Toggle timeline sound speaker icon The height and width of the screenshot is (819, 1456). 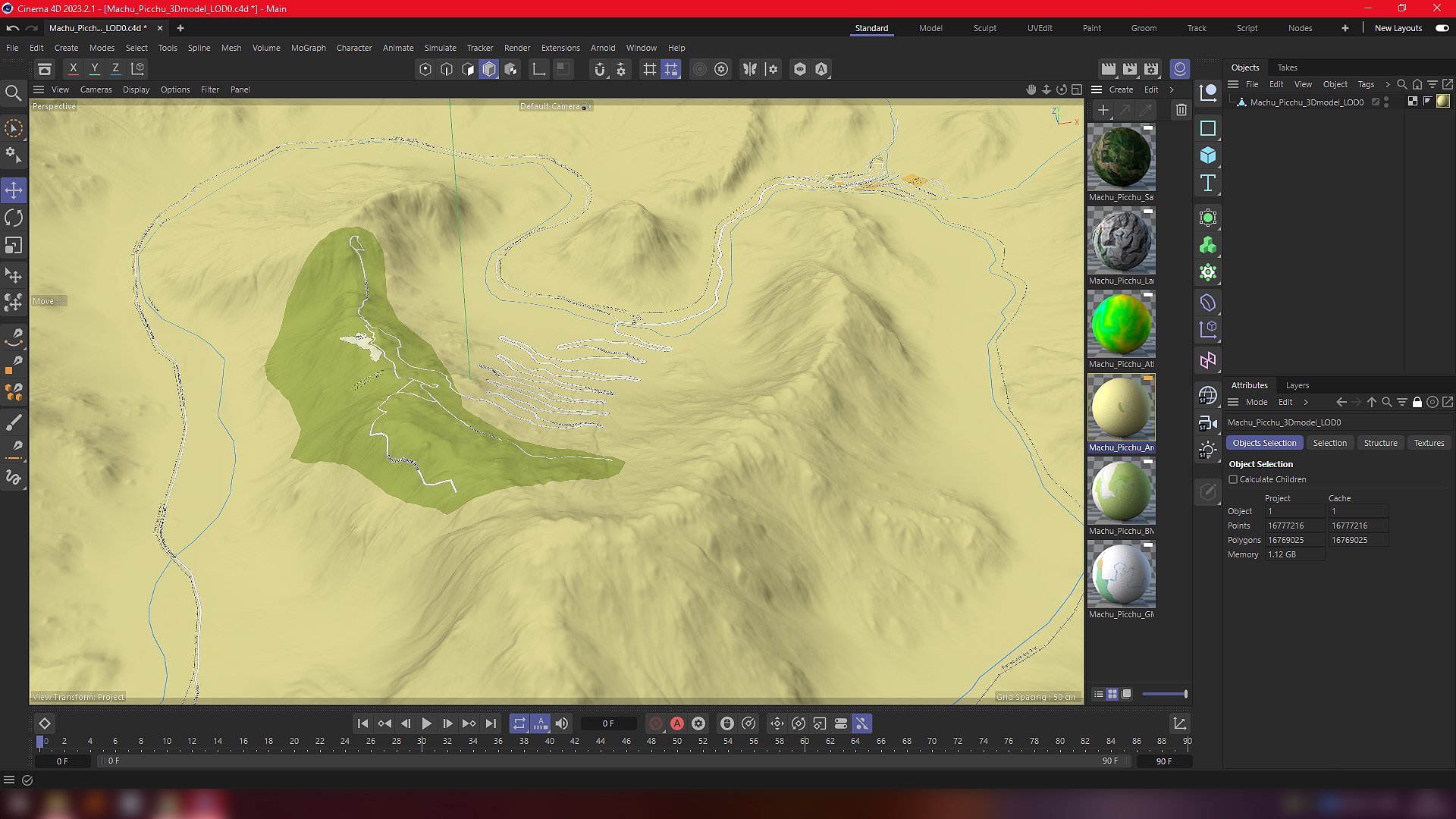[562, 723]
